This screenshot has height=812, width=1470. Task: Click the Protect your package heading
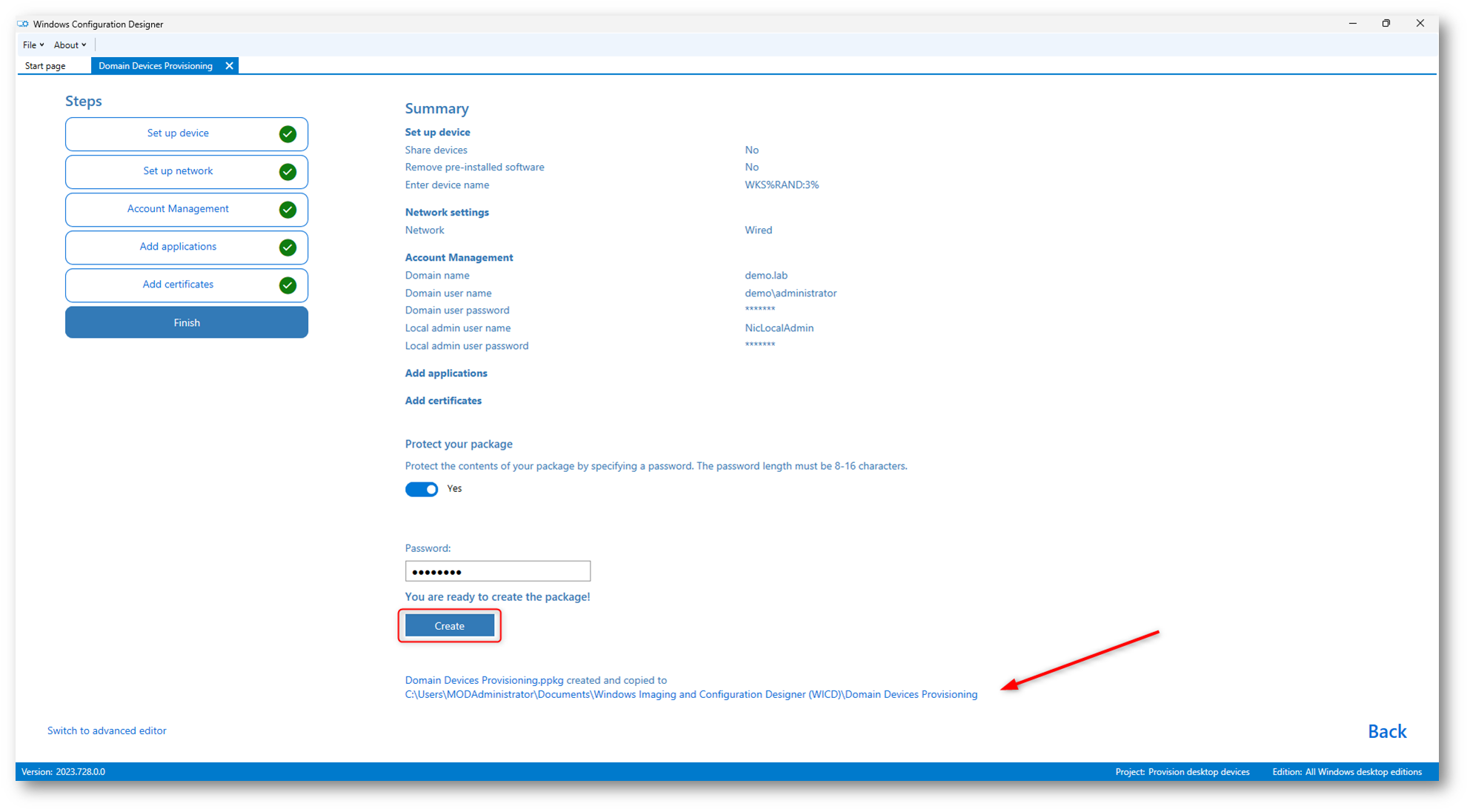click(459, 445)
